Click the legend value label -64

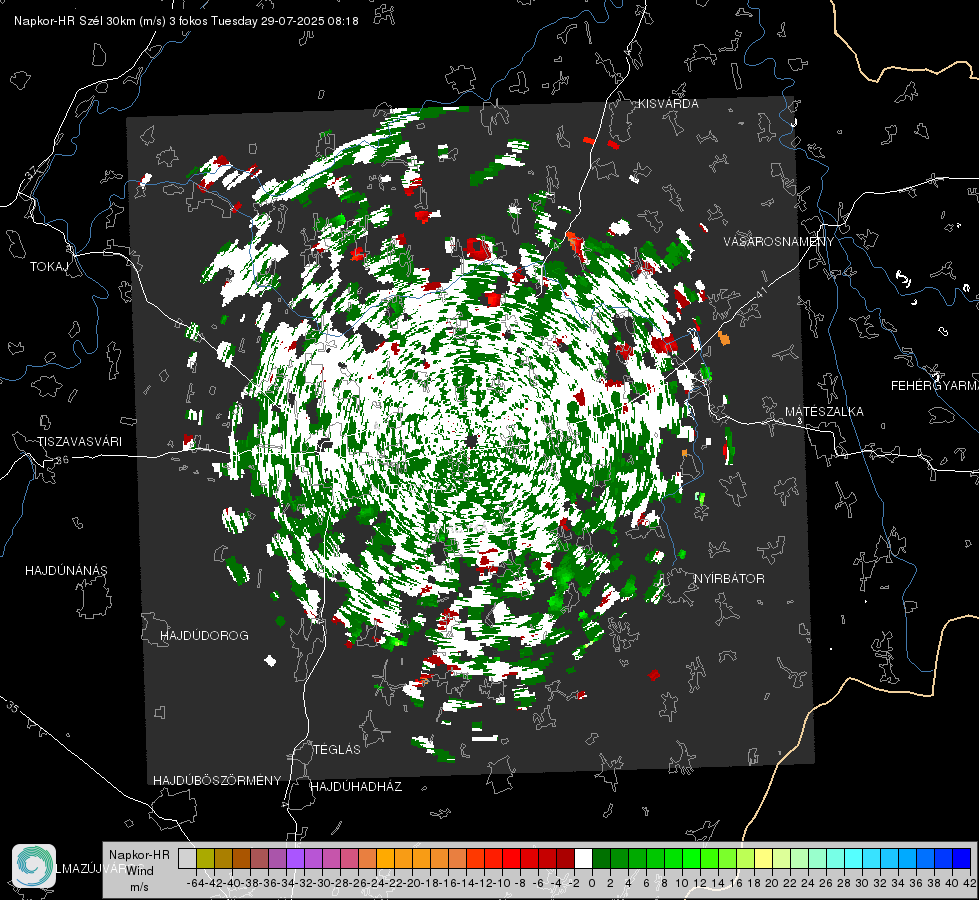195,883
